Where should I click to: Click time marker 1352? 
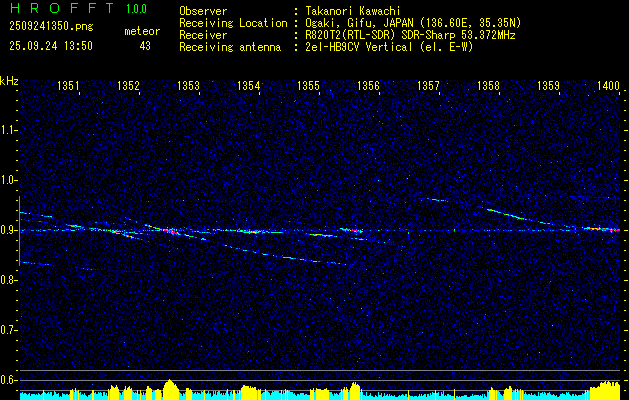coord(128,86)
